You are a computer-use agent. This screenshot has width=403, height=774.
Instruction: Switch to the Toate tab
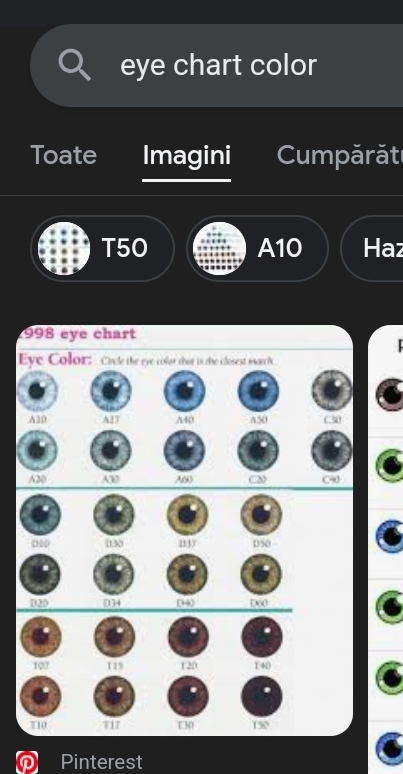click(64, 155)
